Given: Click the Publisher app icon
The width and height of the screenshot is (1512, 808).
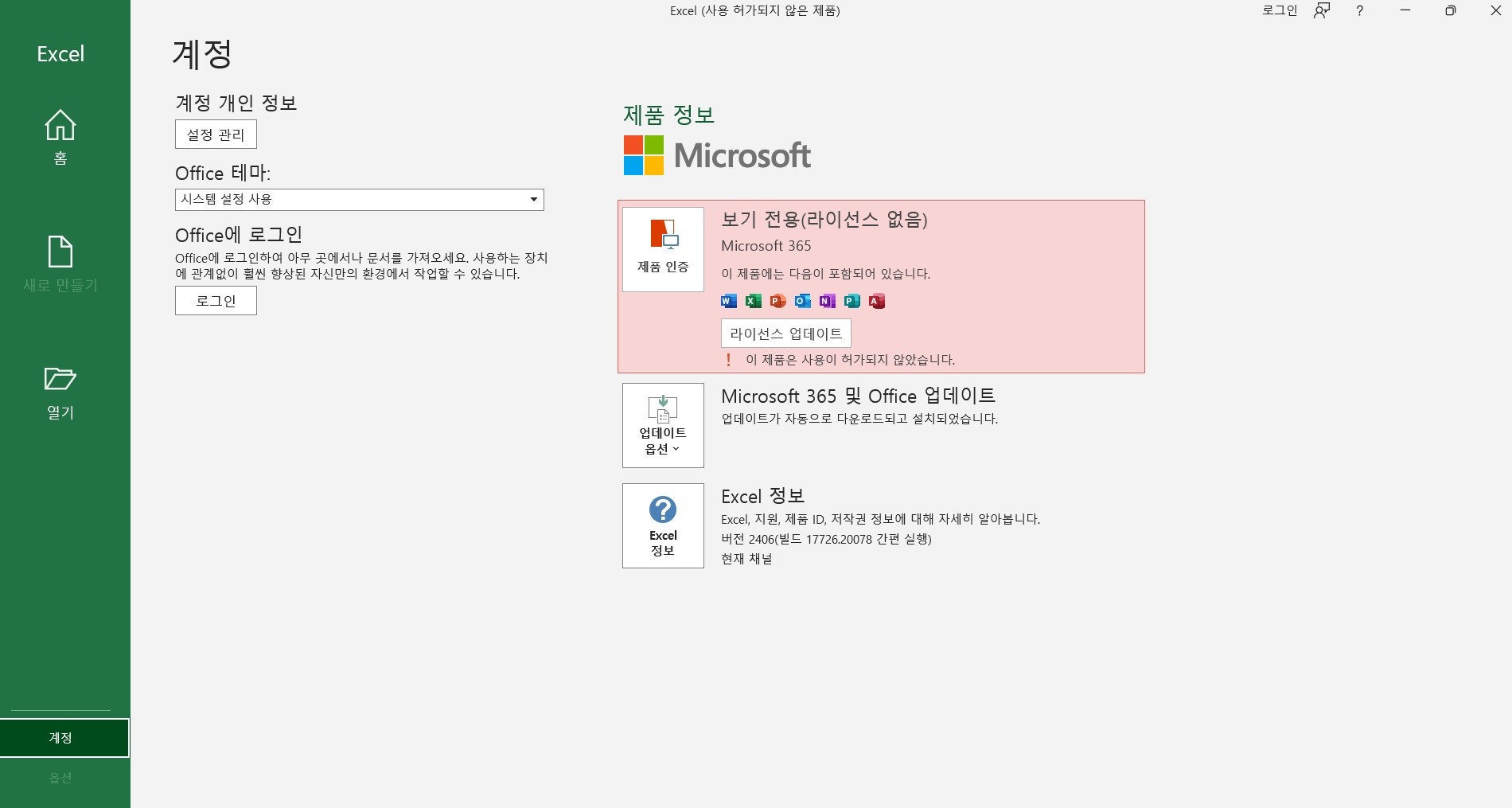Looking at the screenshot, I should pos(851,301).
